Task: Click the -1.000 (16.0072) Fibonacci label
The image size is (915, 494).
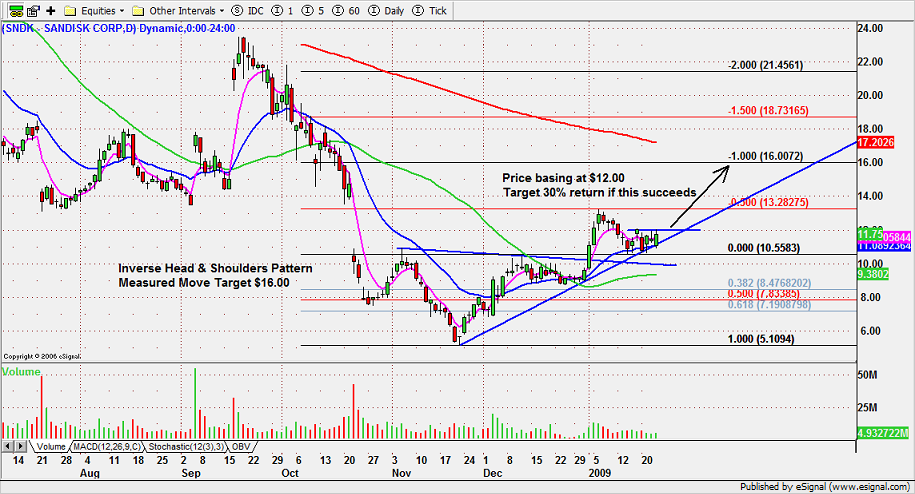Action: click(x=765, y=156)
